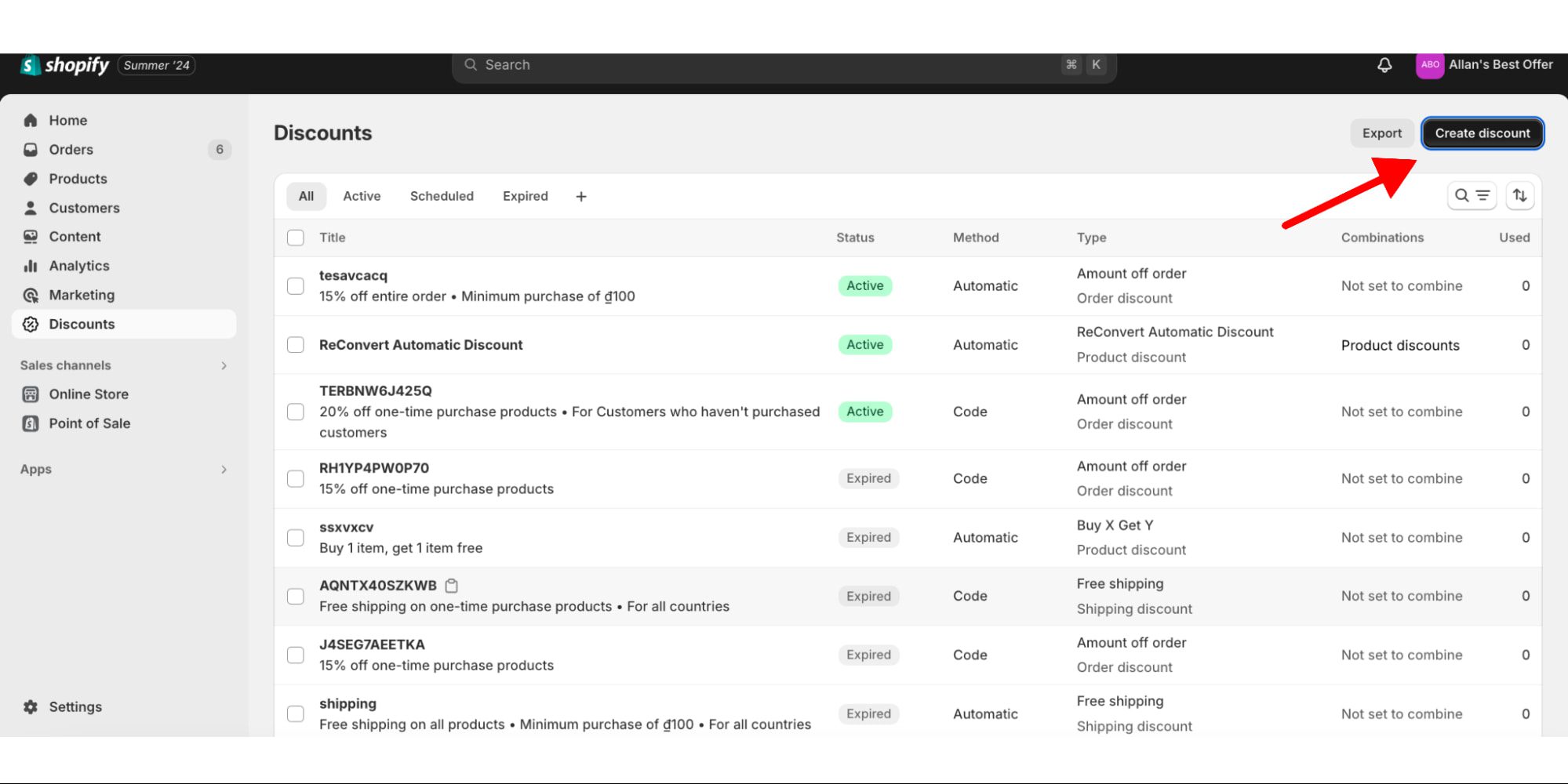Toggle the select-all checkbox in header
The height and width of the screenshot is (784, 1568).
(x=296, y=238)
